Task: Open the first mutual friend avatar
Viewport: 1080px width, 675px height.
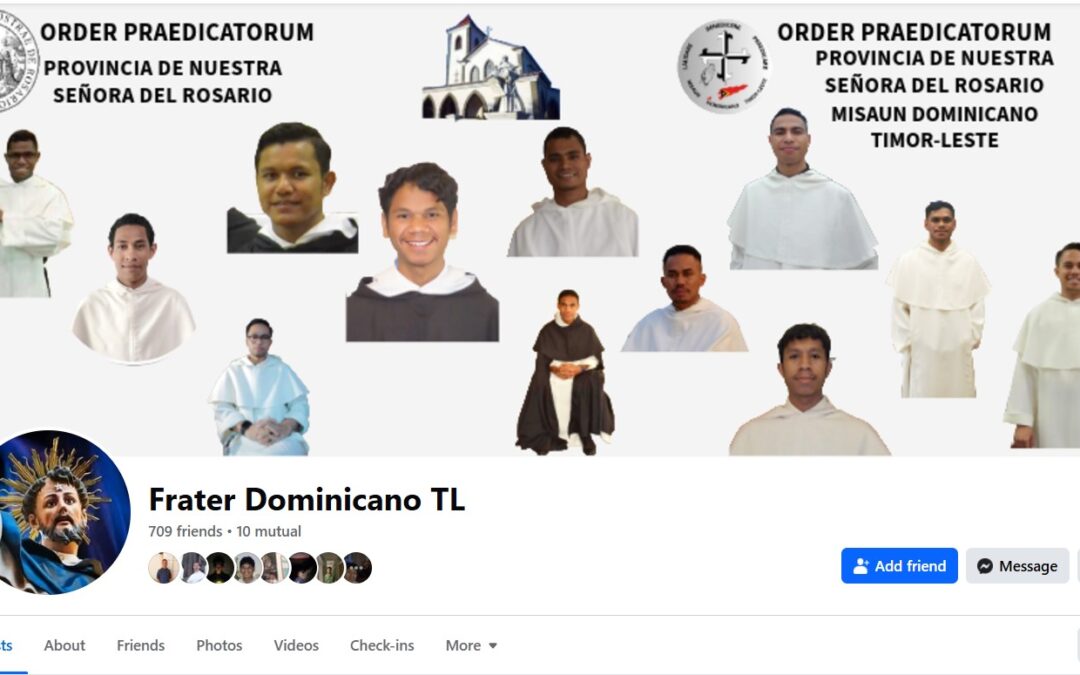Action: (164, 568)
